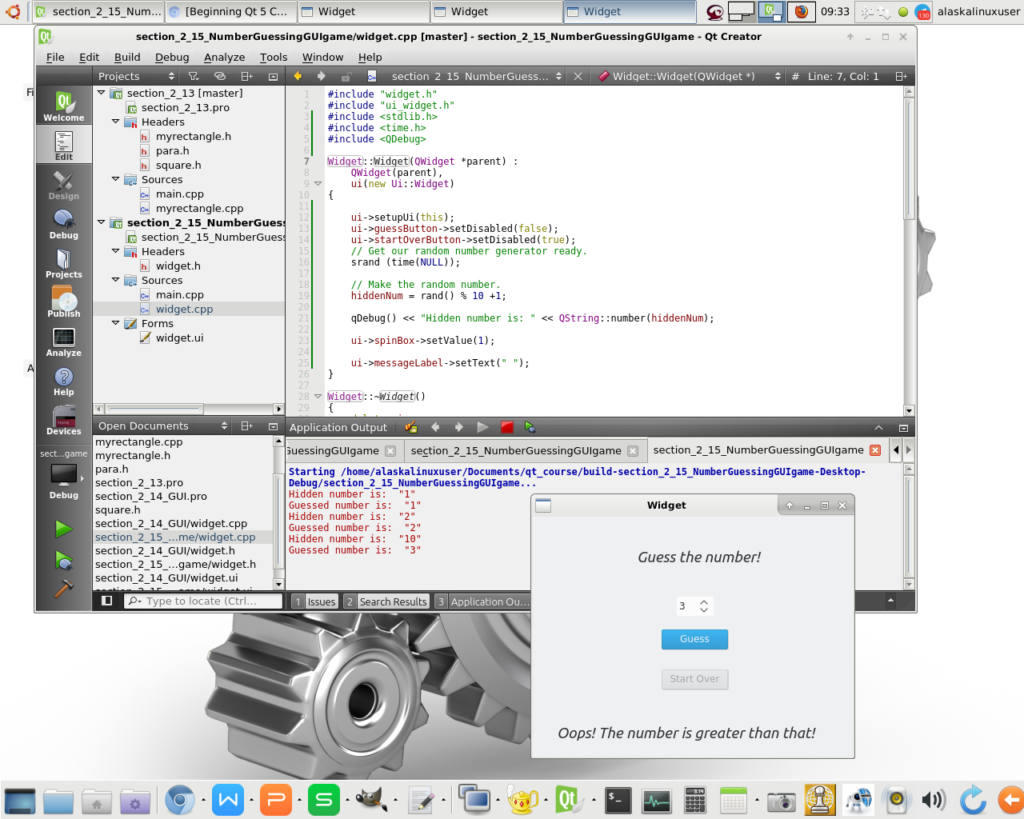Toggle link-with-editor sync in Projects panel
The height and width of the screenshot is (819, 1024).
[220, 76]
